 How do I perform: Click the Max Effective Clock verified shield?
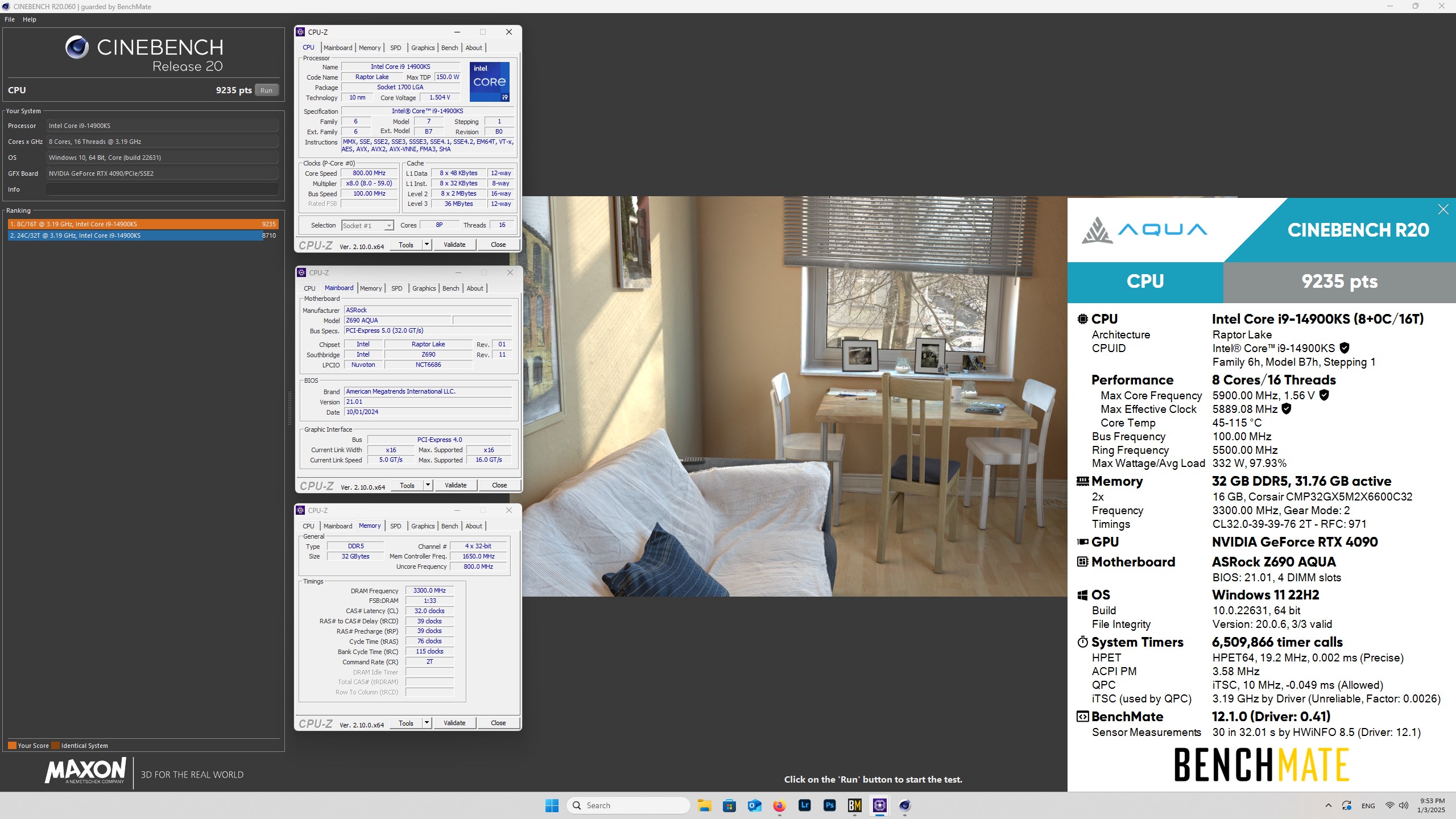tap(1287, 408)
